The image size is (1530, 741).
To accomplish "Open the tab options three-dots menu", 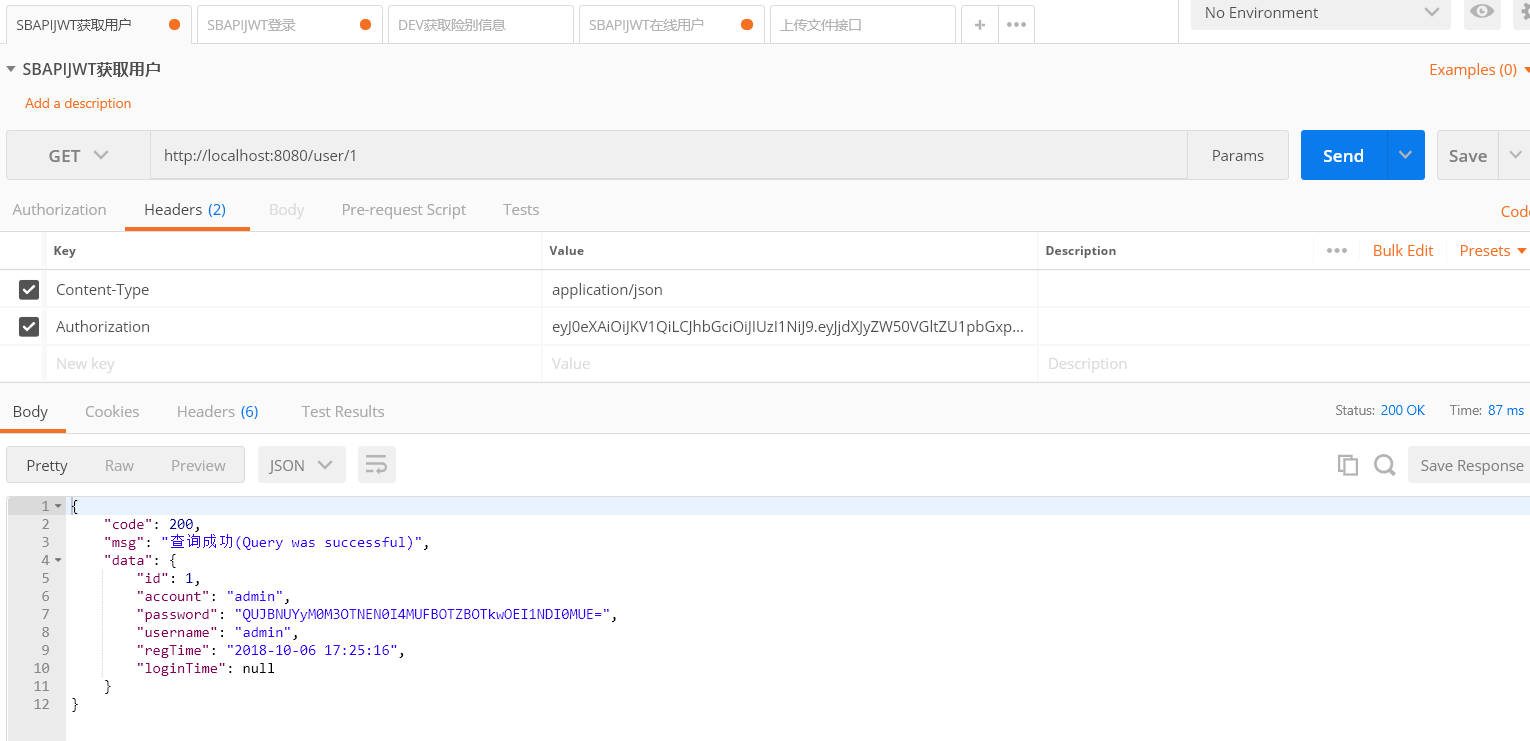I will coord(1016,25).
